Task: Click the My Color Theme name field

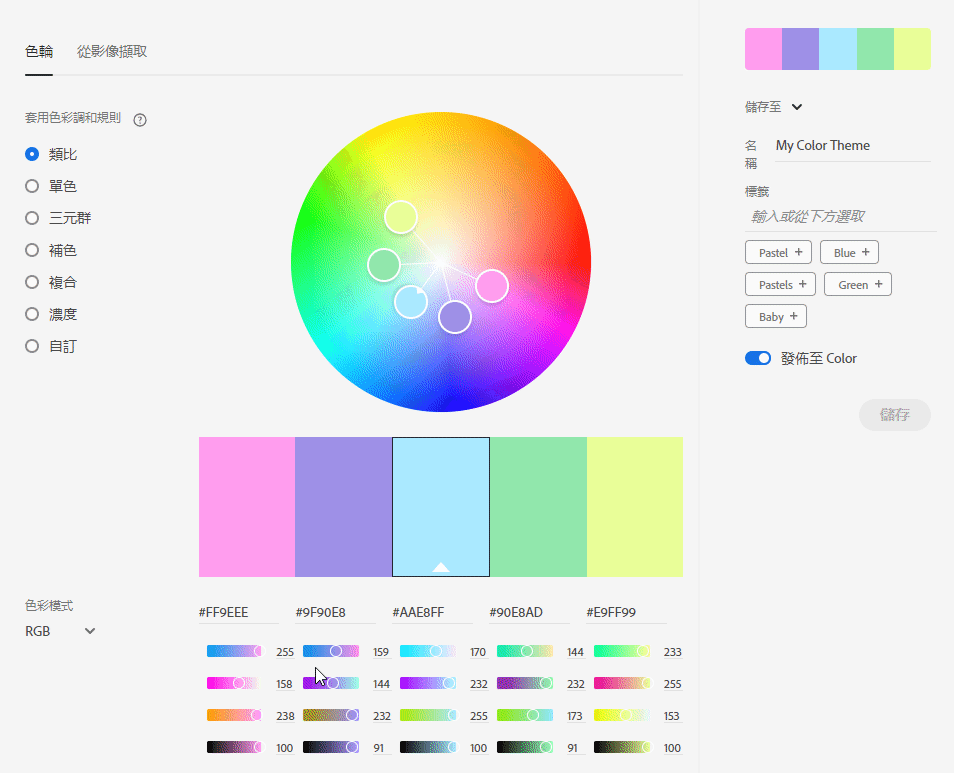Action: tap(850, 146)
